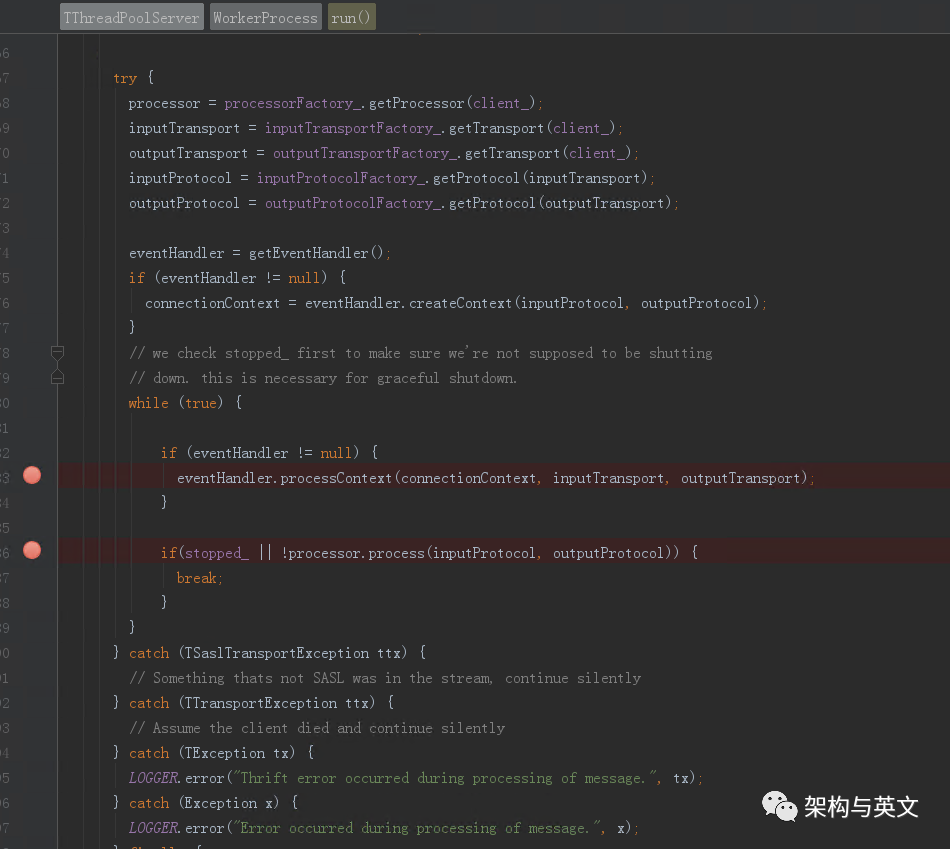Click 'outputTransportFactory_' field reference

(x=365, y=153)
